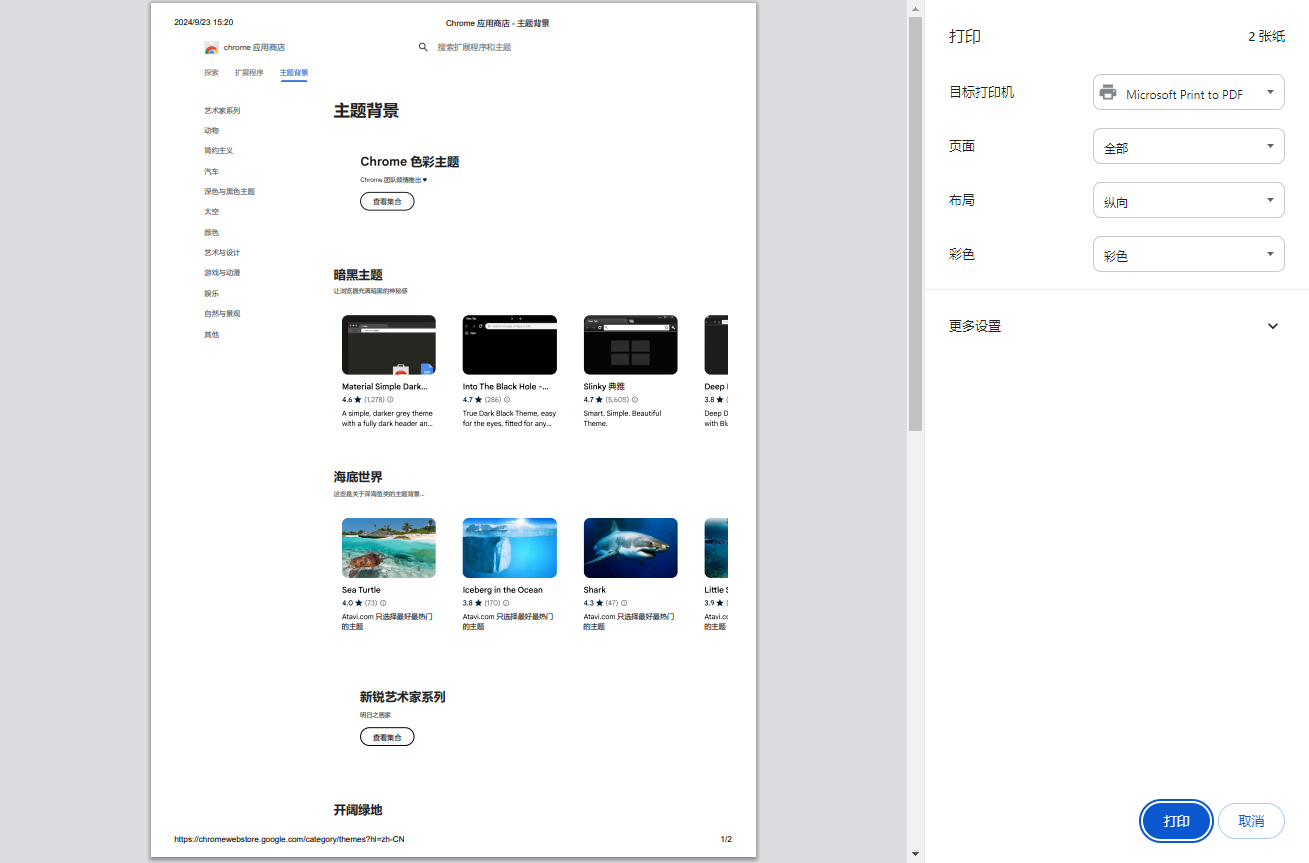Click 太空 category in sidebar
The image size is (1309, 863).
coord(211,212)
